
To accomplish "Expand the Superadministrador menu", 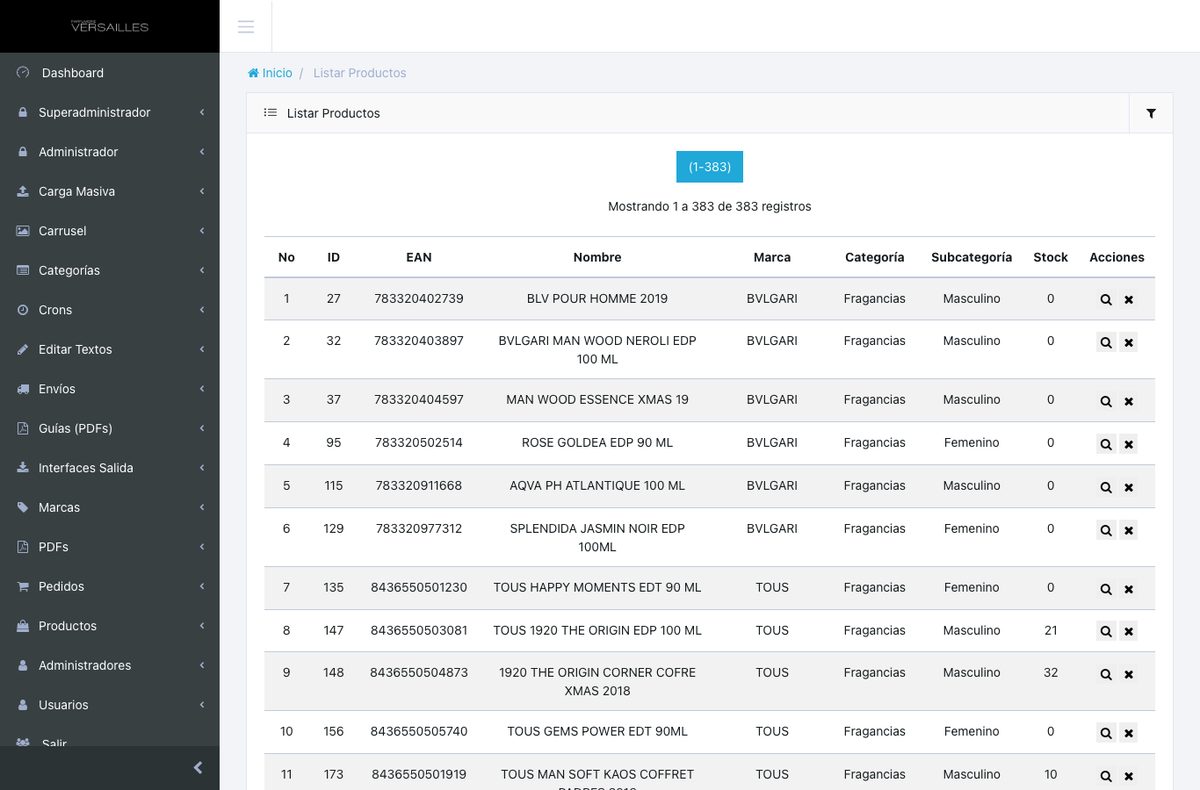I will coord(110,112).
